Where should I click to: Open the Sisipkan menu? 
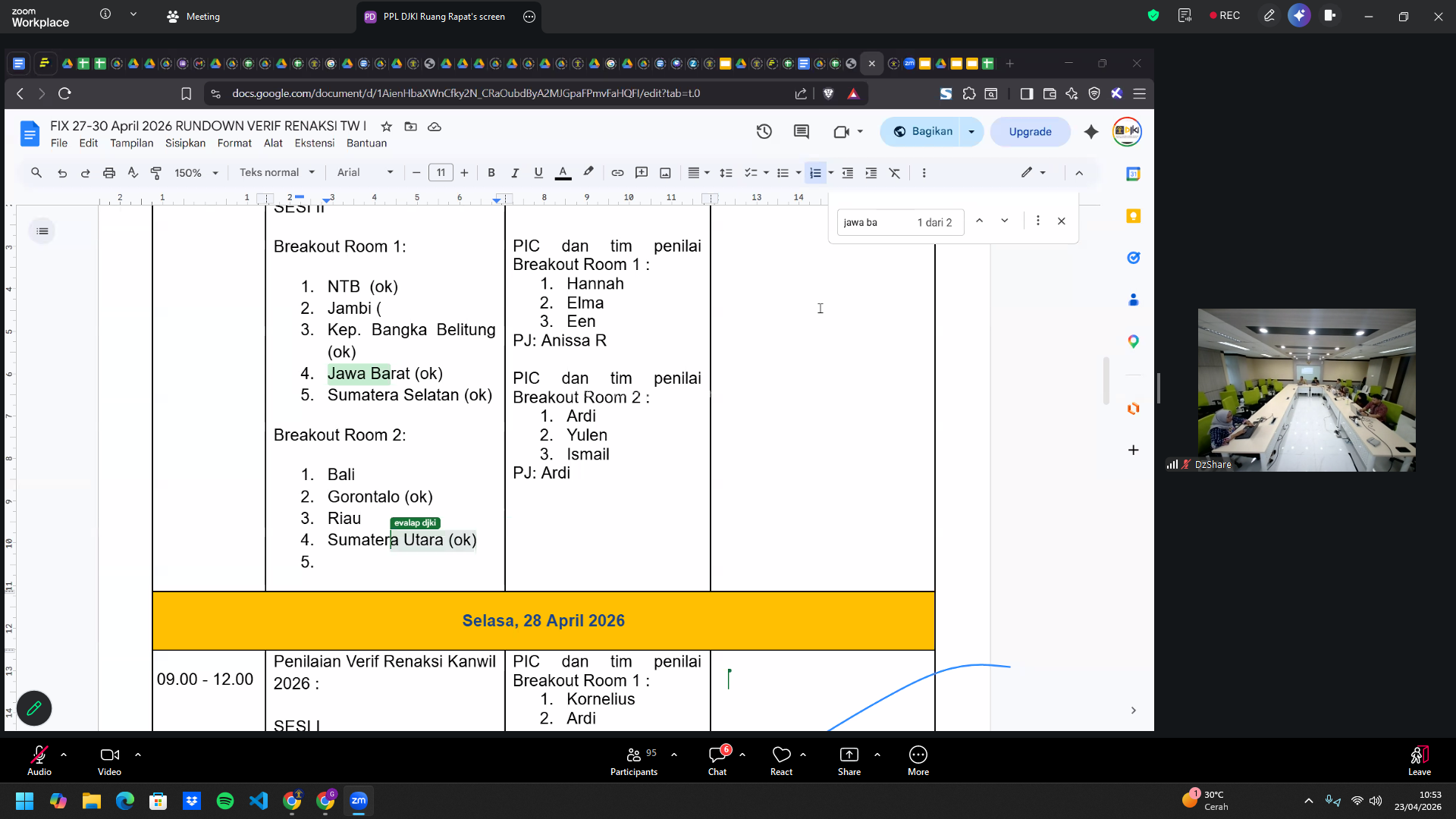(x=185, y=143)
